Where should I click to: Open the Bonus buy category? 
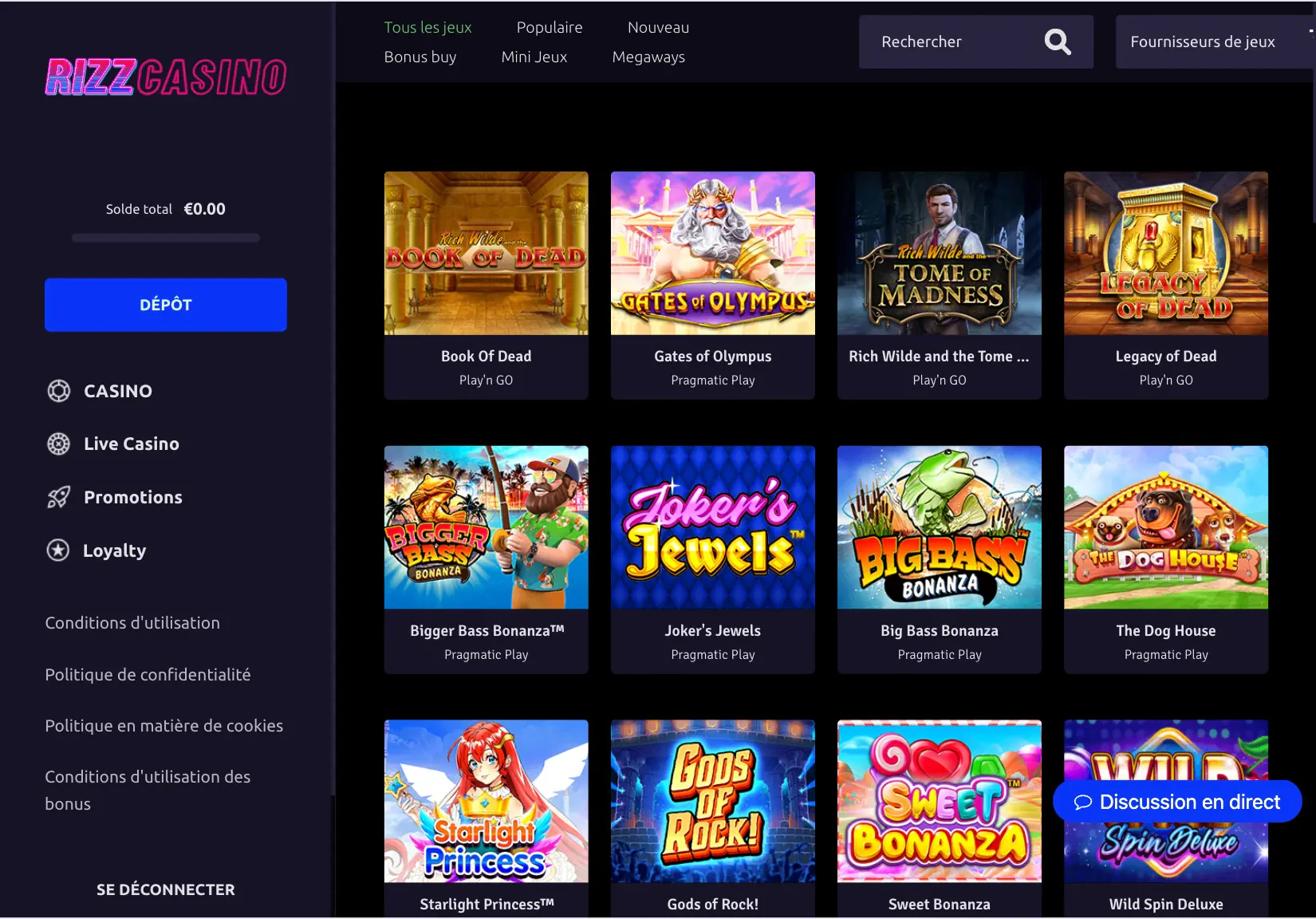tap(420, 57)
